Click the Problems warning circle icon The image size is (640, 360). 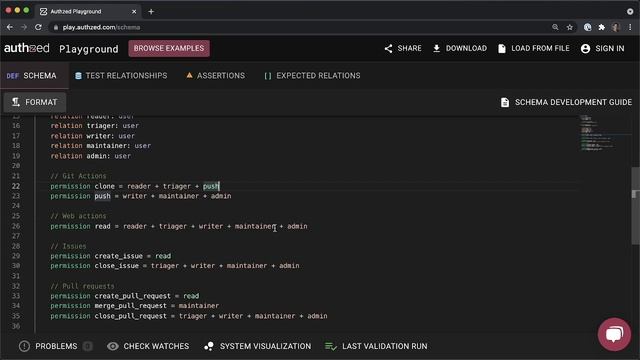(24, 346)
